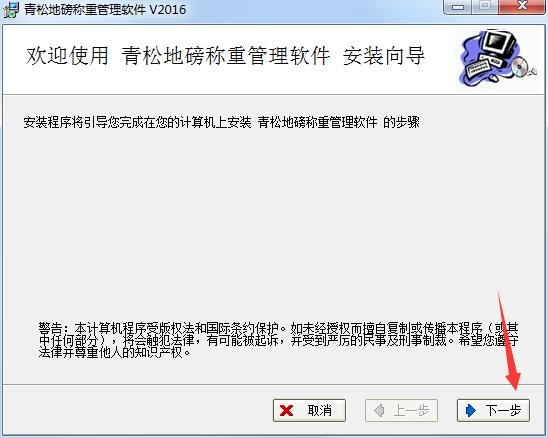The image size is (548, 438).
Task: Click the red X icon on the Cancel button
Action: (287, 410)
